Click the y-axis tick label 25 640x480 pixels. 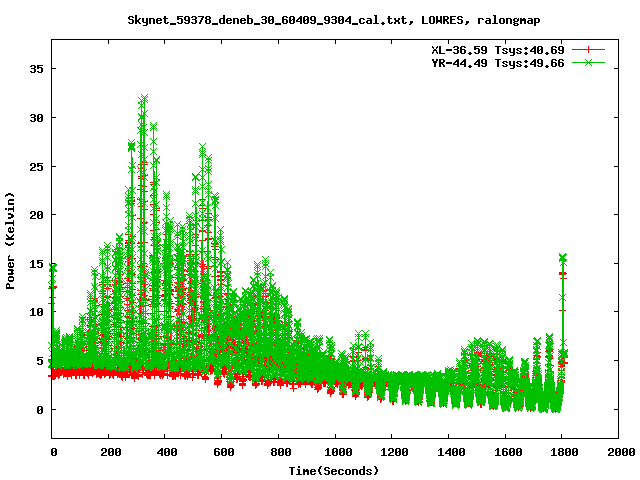36,167
